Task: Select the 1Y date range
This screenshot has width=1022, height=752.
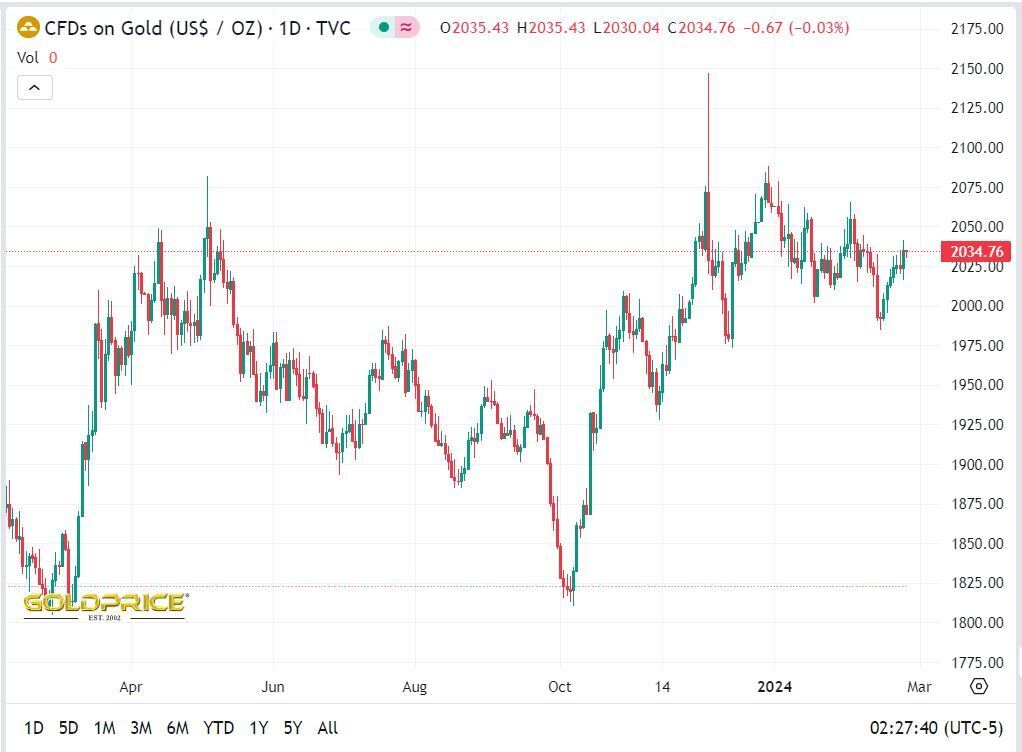Action: point(259,728)
